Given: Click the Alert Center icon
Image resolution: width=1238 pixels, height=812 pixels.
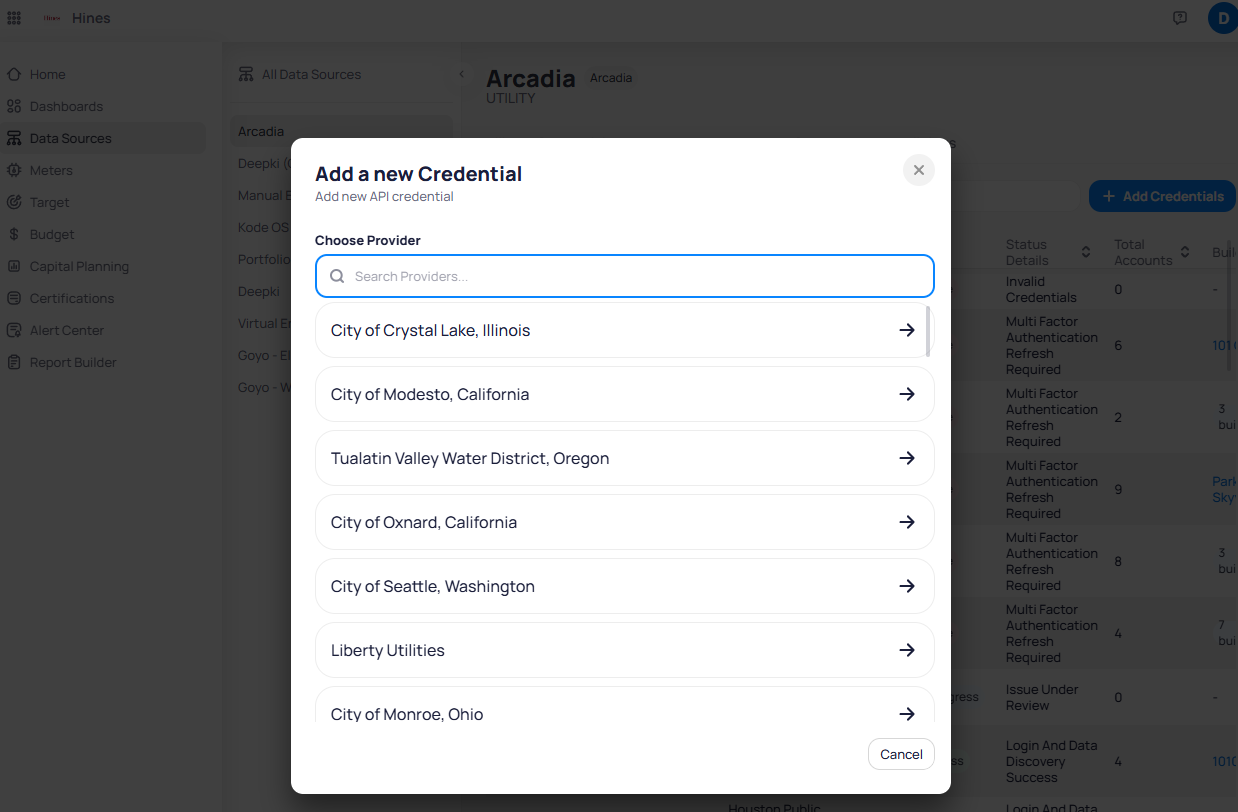Looking at the screenshot, I should (x=14, y=330).
